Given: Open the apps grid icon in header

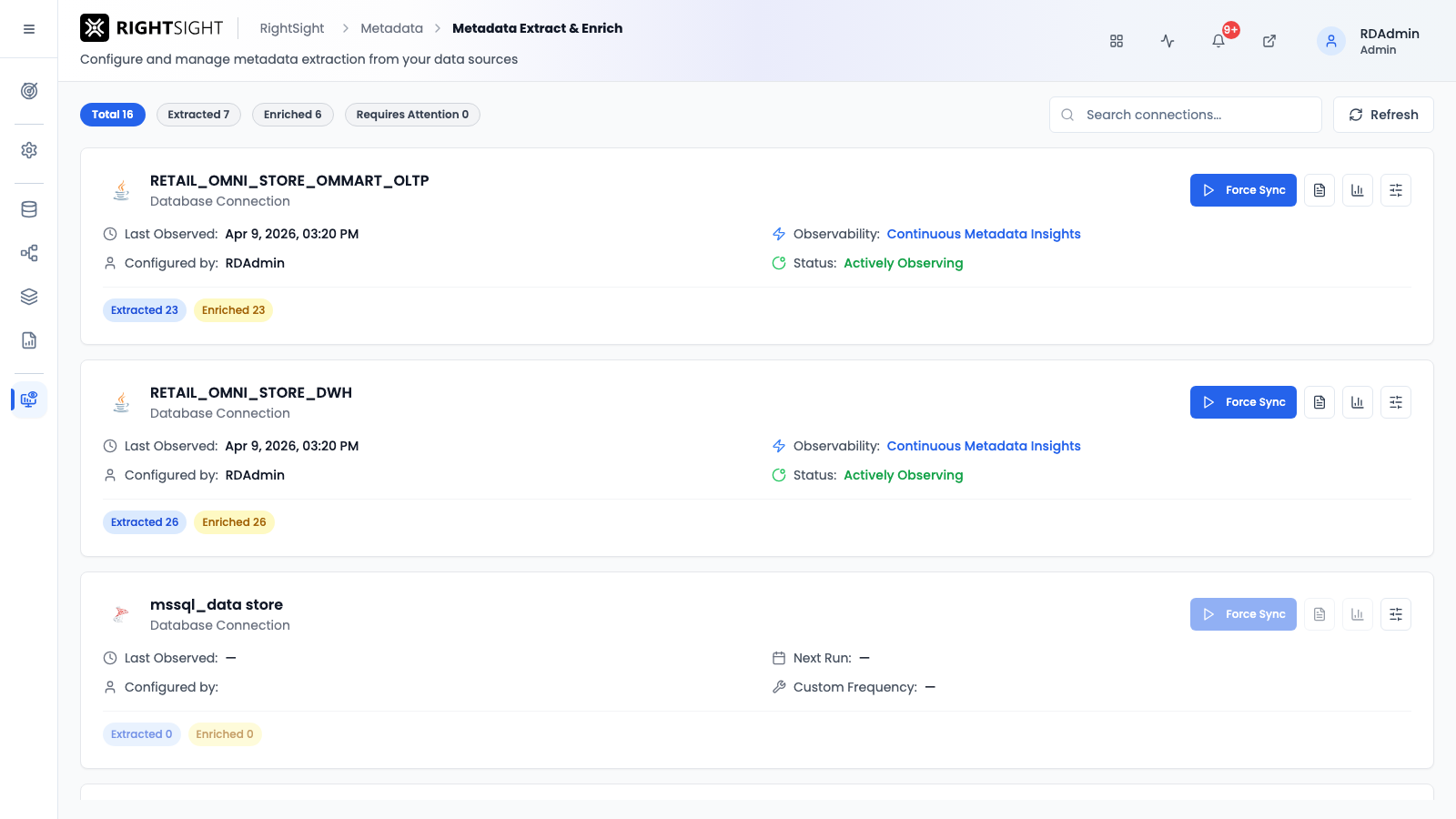Looking at the screenshot, I should [x=1117, y=41].
